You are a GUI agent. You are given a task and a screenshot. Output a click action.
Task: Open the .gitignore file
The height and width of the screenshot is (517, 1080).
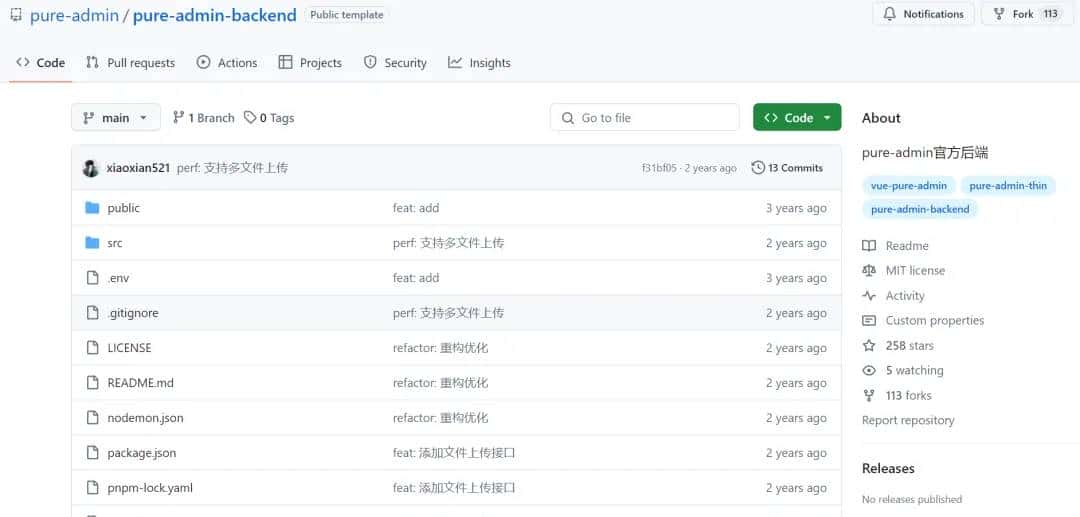tap(133, 313)
